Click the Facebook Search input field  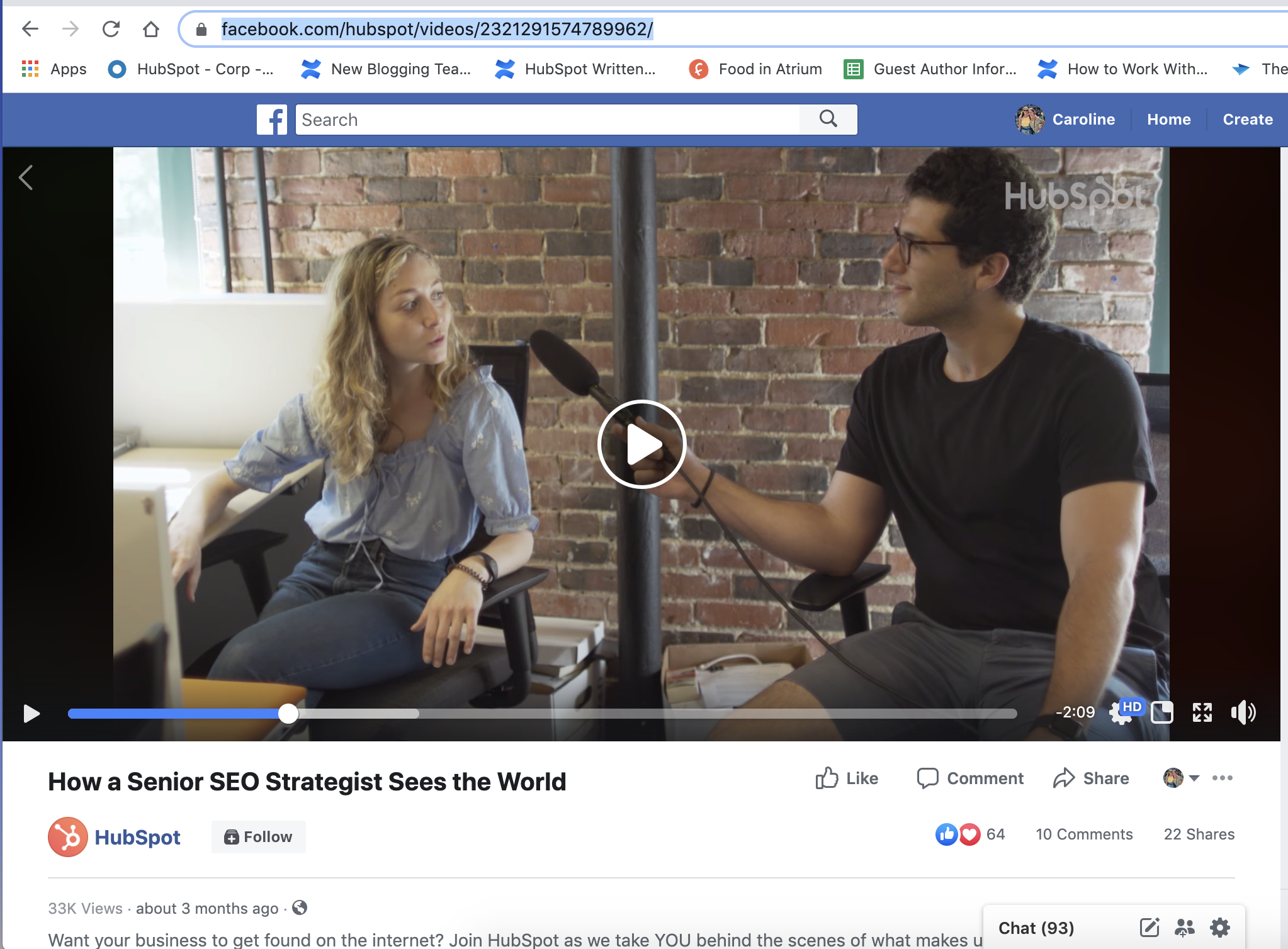547,119
